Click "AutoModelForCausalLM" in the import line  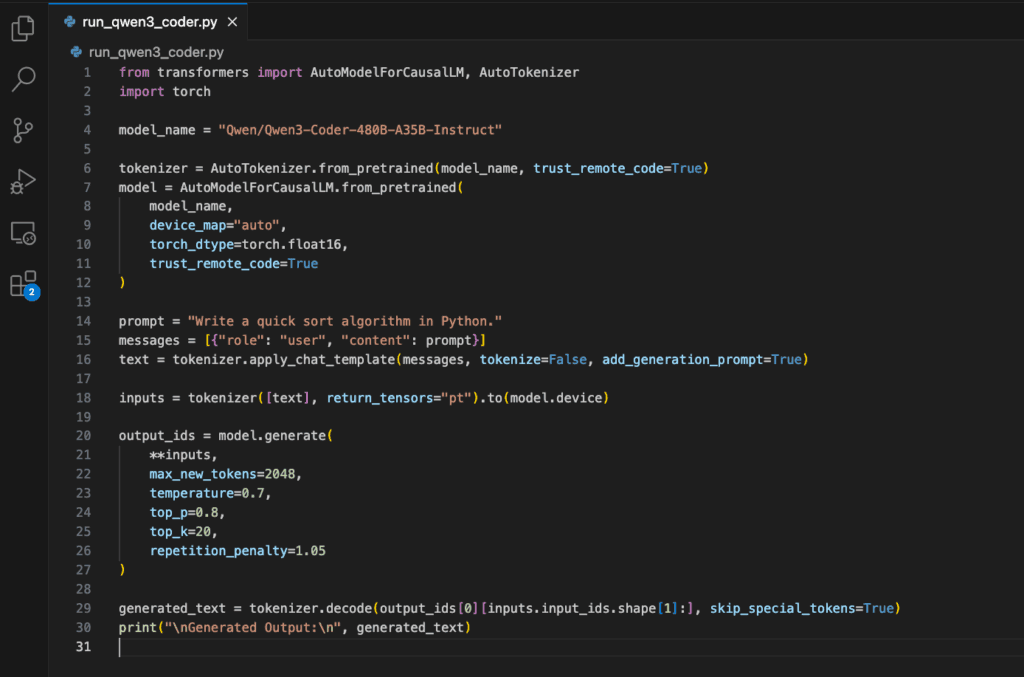click(387, 72)
